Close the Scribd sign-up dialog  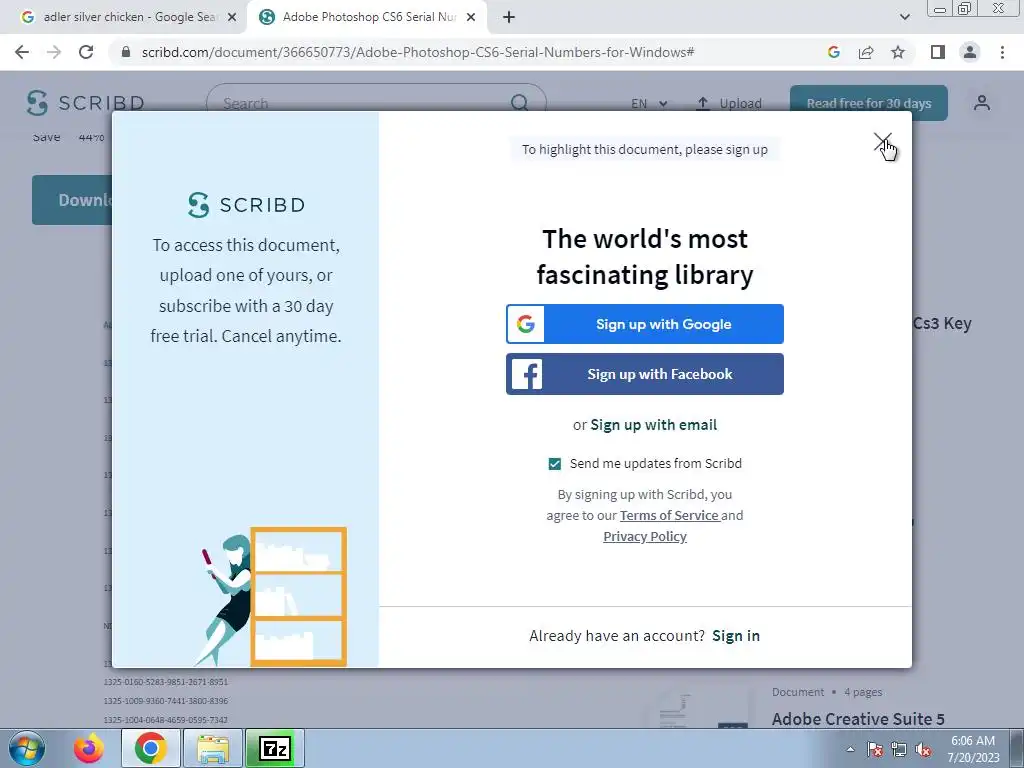[x=882, y=142]
